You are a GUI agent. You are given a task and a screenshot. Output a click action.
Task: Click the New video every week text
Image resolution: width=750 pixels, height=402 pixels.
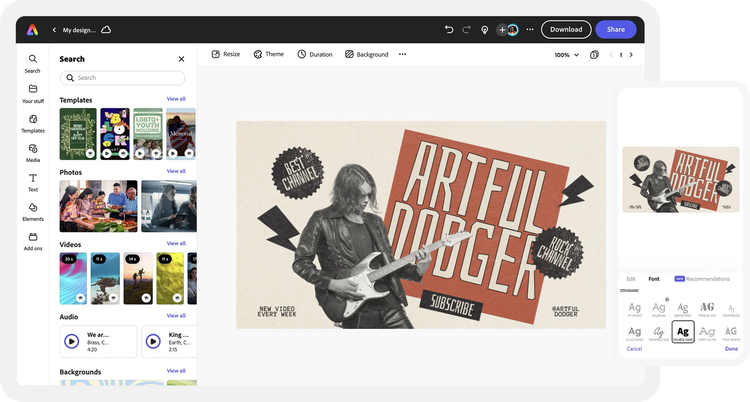pos(277,312)
